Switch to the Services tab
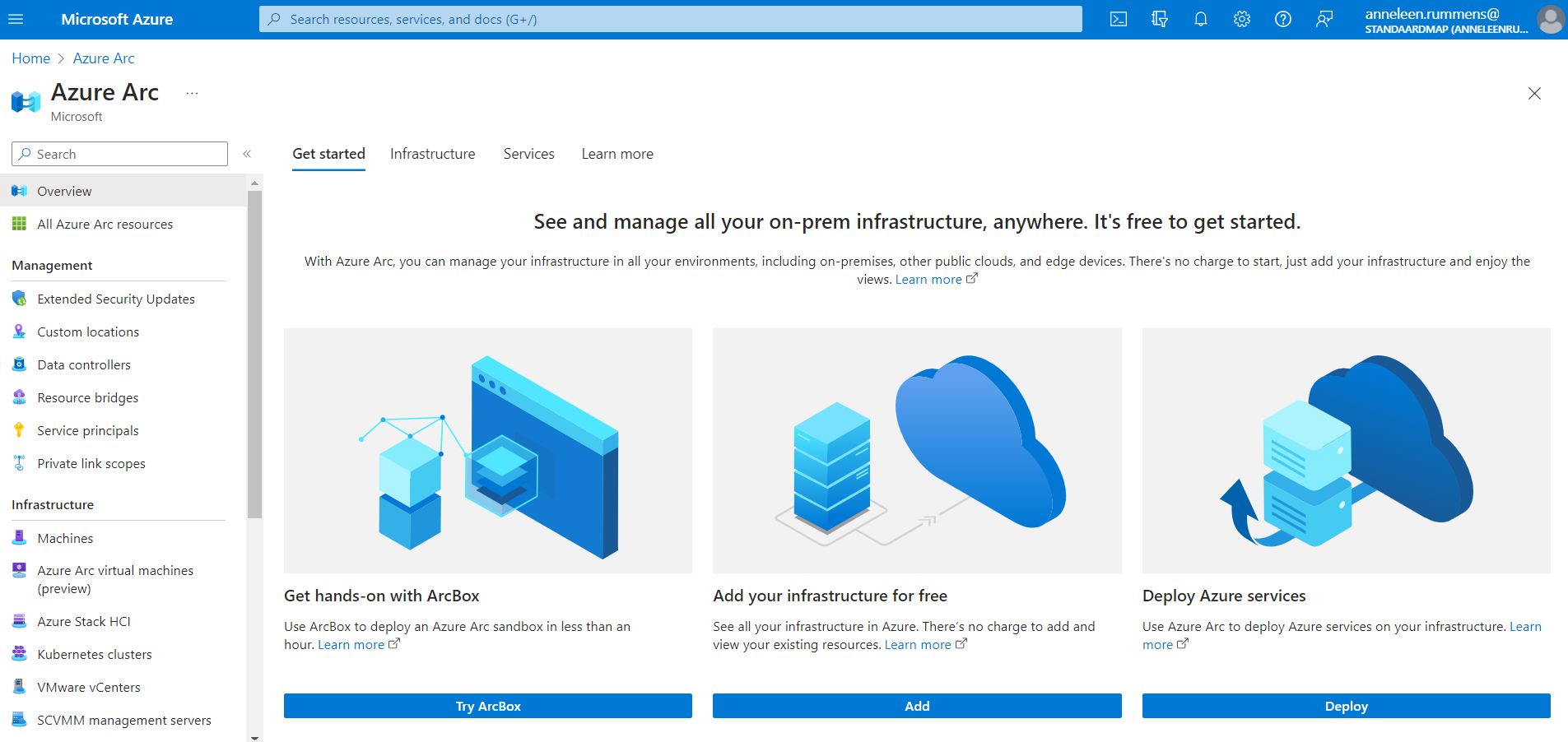Viewport: 1568px width, 742px height. coord(528,154)
